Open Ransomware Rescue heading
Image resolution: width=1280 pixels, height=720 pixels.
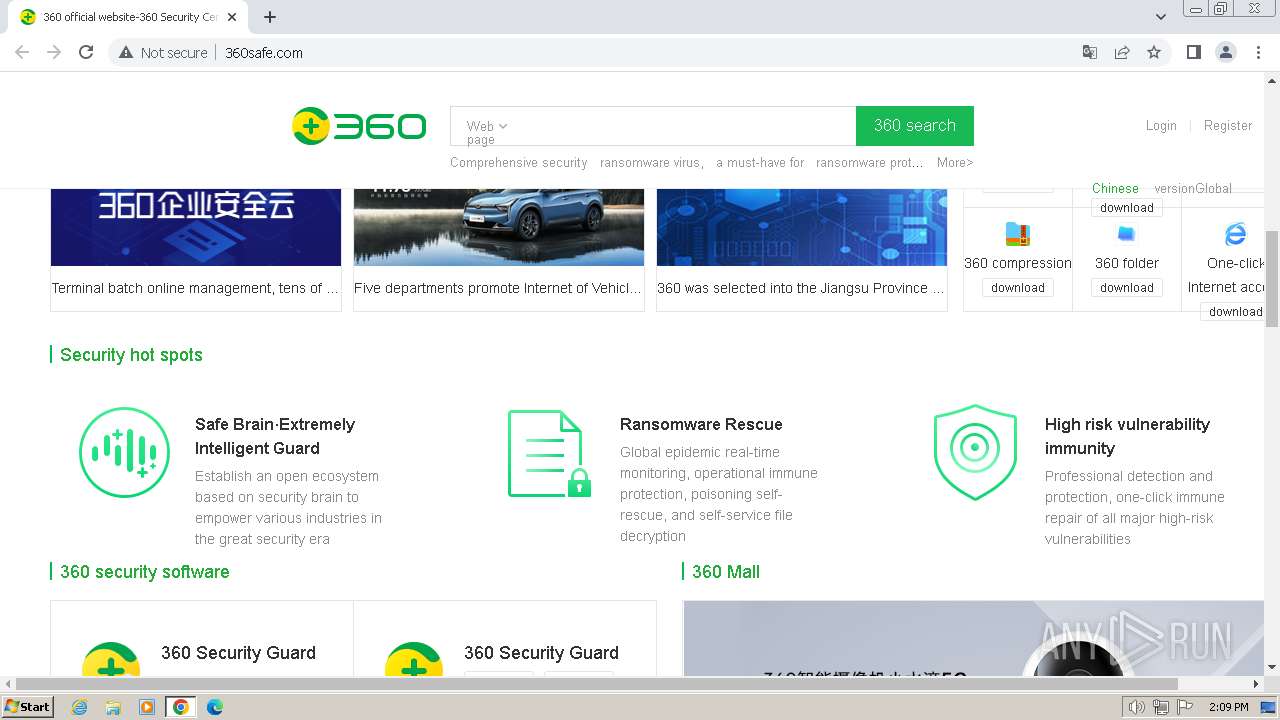point(701,424)
